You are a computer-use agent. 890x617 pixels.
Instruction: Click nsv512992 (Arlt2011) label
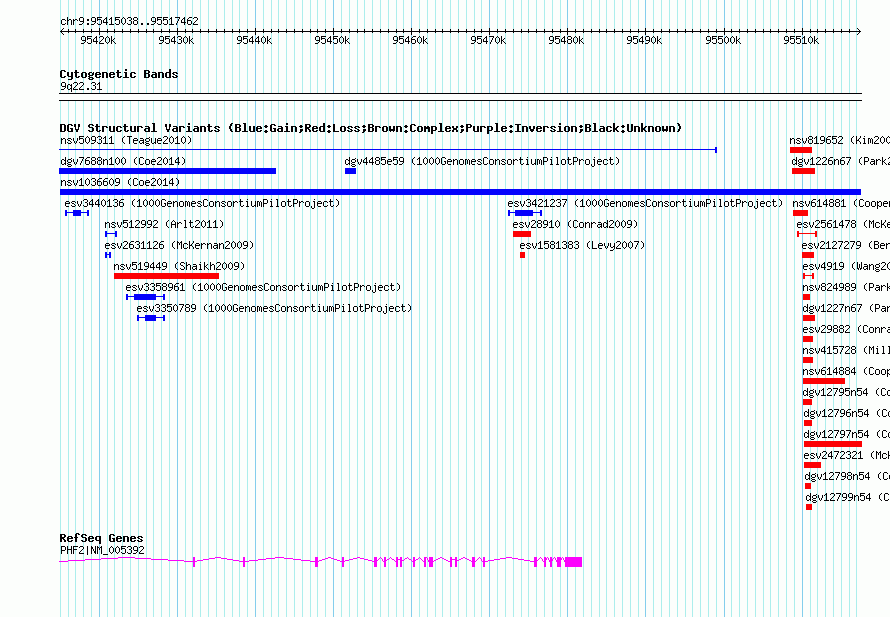164,224
